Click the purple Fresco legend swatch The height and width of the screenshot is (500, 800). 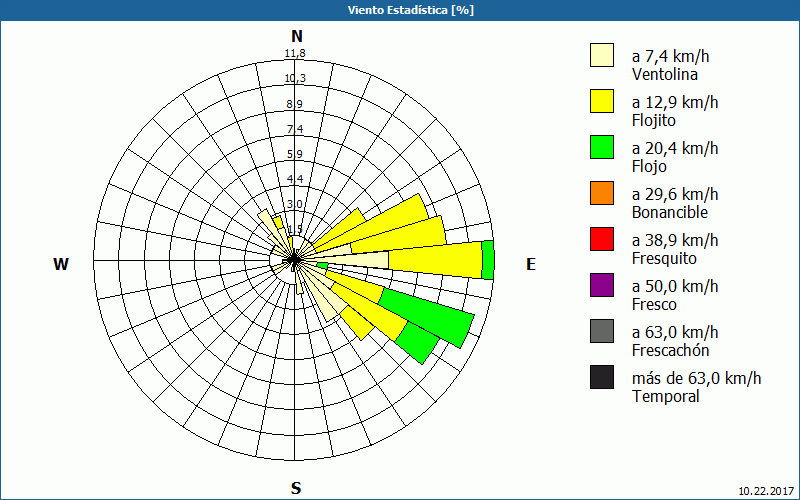point(602,285)
